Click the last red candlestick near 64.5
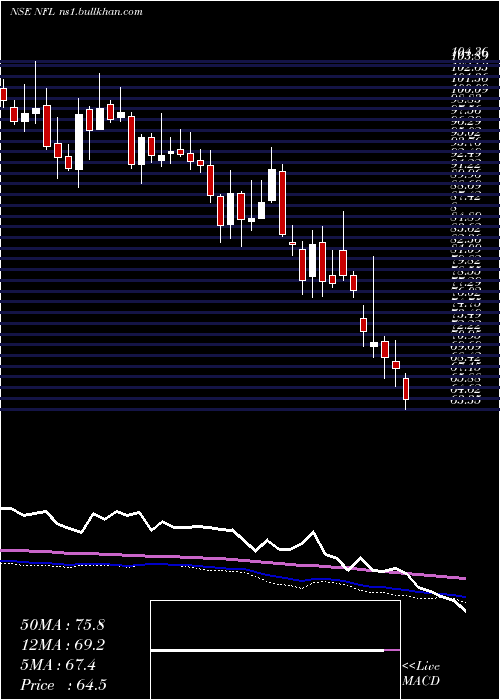This screenshot has width=500, height=700. (406, 389)
